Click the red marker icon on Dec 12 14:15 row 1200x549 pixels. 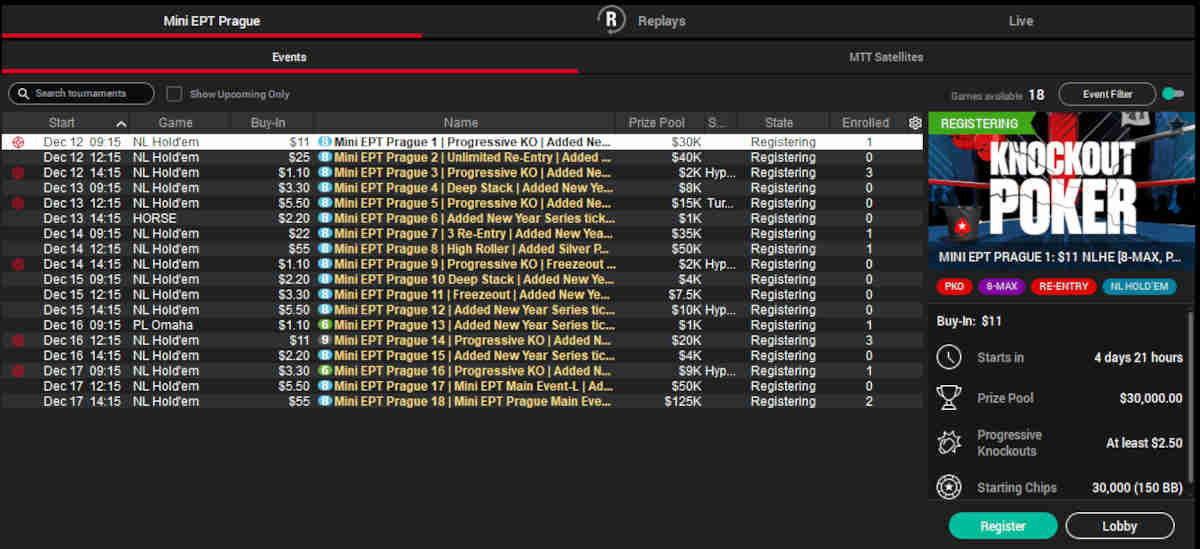[x=17, y=173]
